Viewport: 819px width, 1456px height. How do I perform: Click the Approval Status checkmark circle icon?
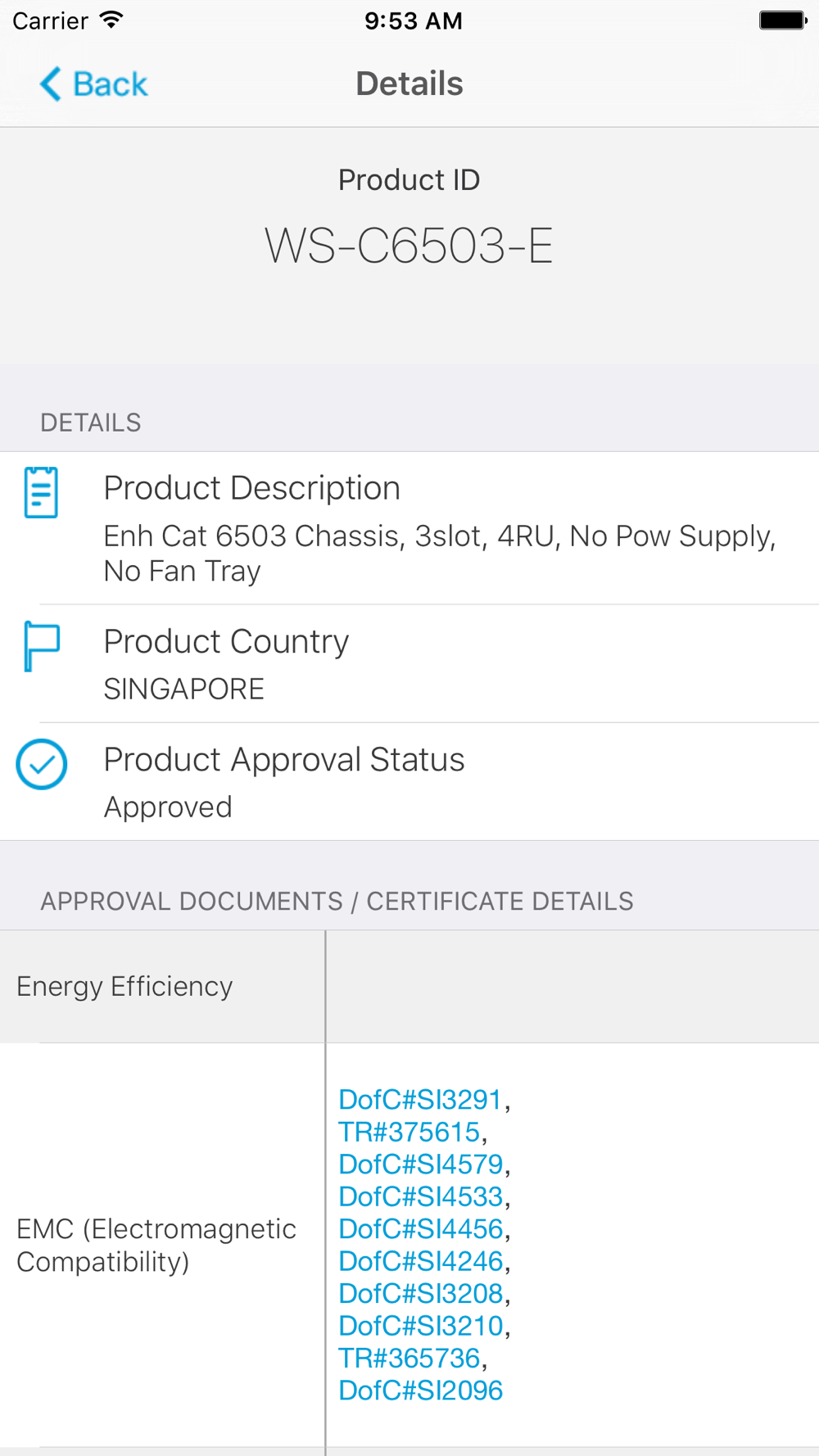point(41,764)
